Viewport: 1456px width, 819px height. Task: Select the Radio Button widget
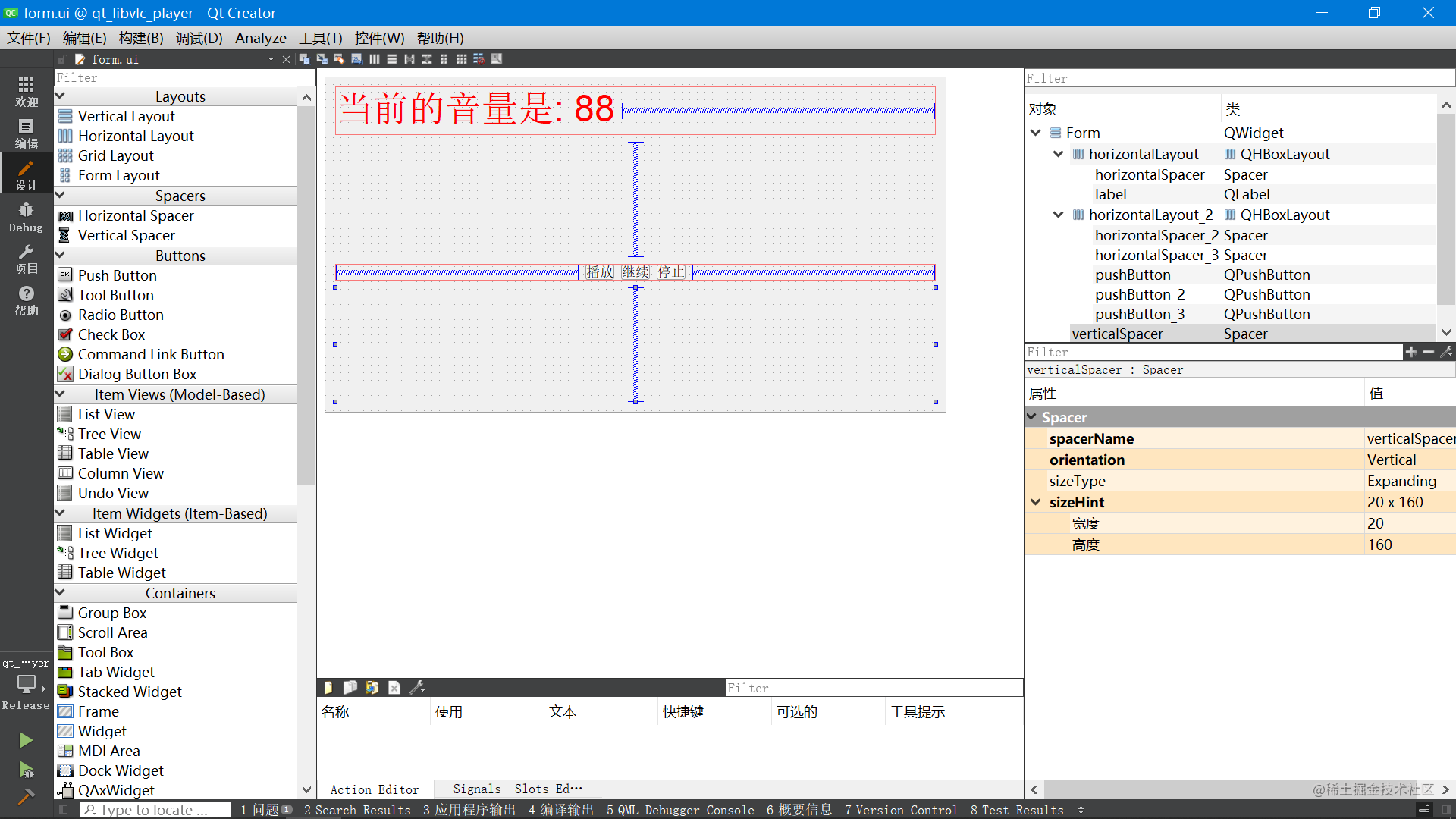coord(120,315)
